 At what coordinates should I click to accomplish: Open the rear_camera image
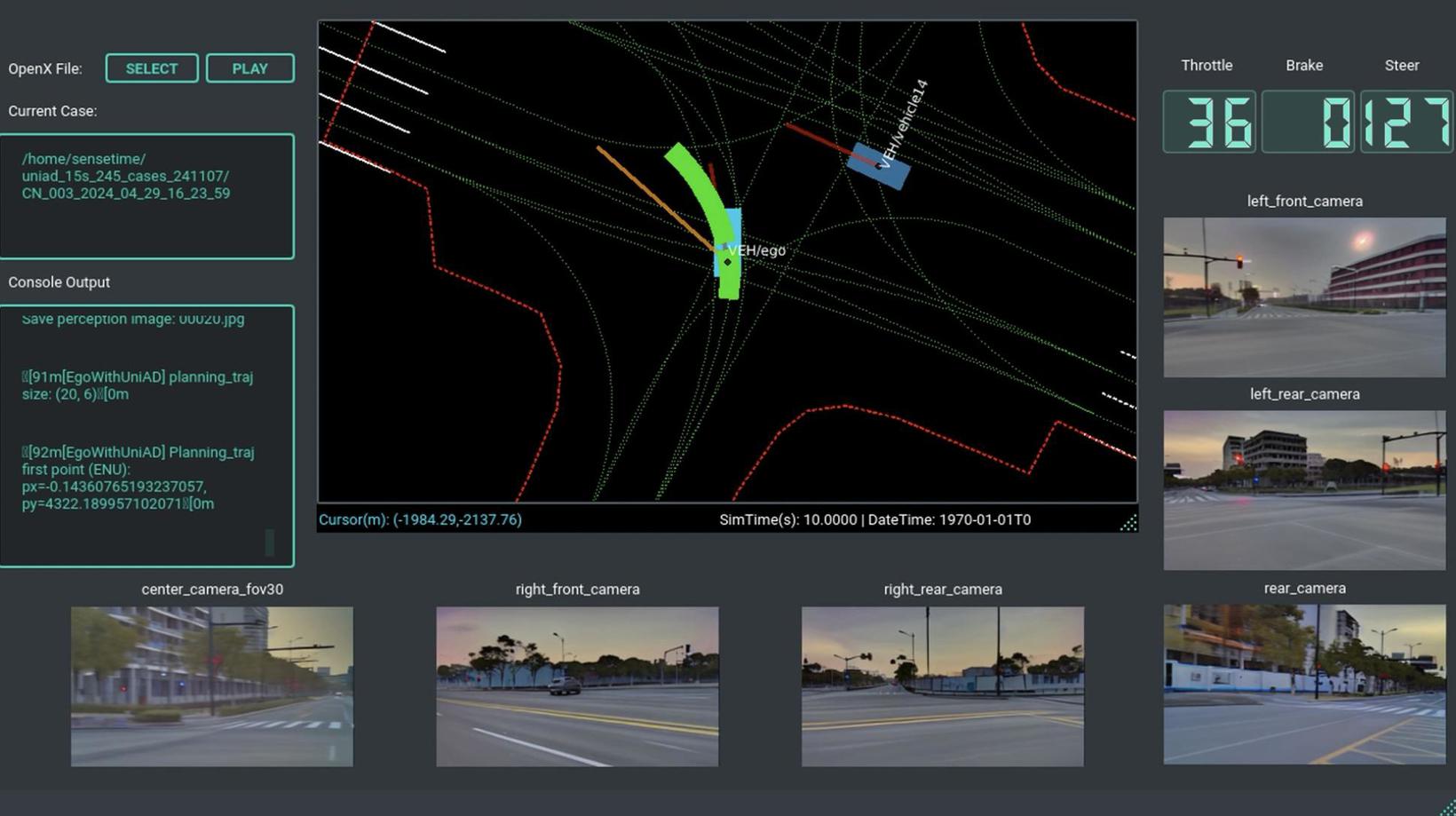click(1304, 685)
